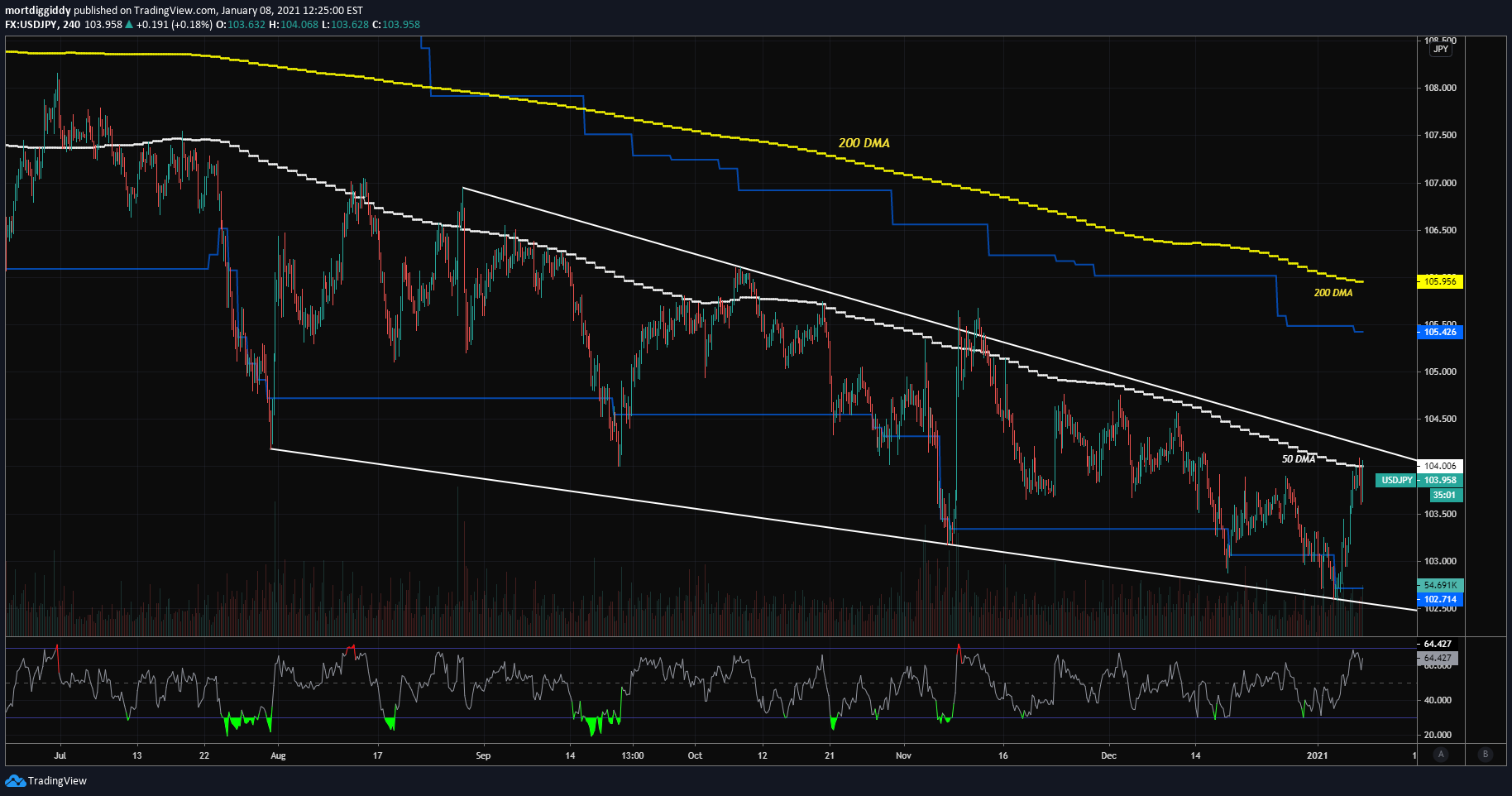Click the 17 date label after Aug

378,755
